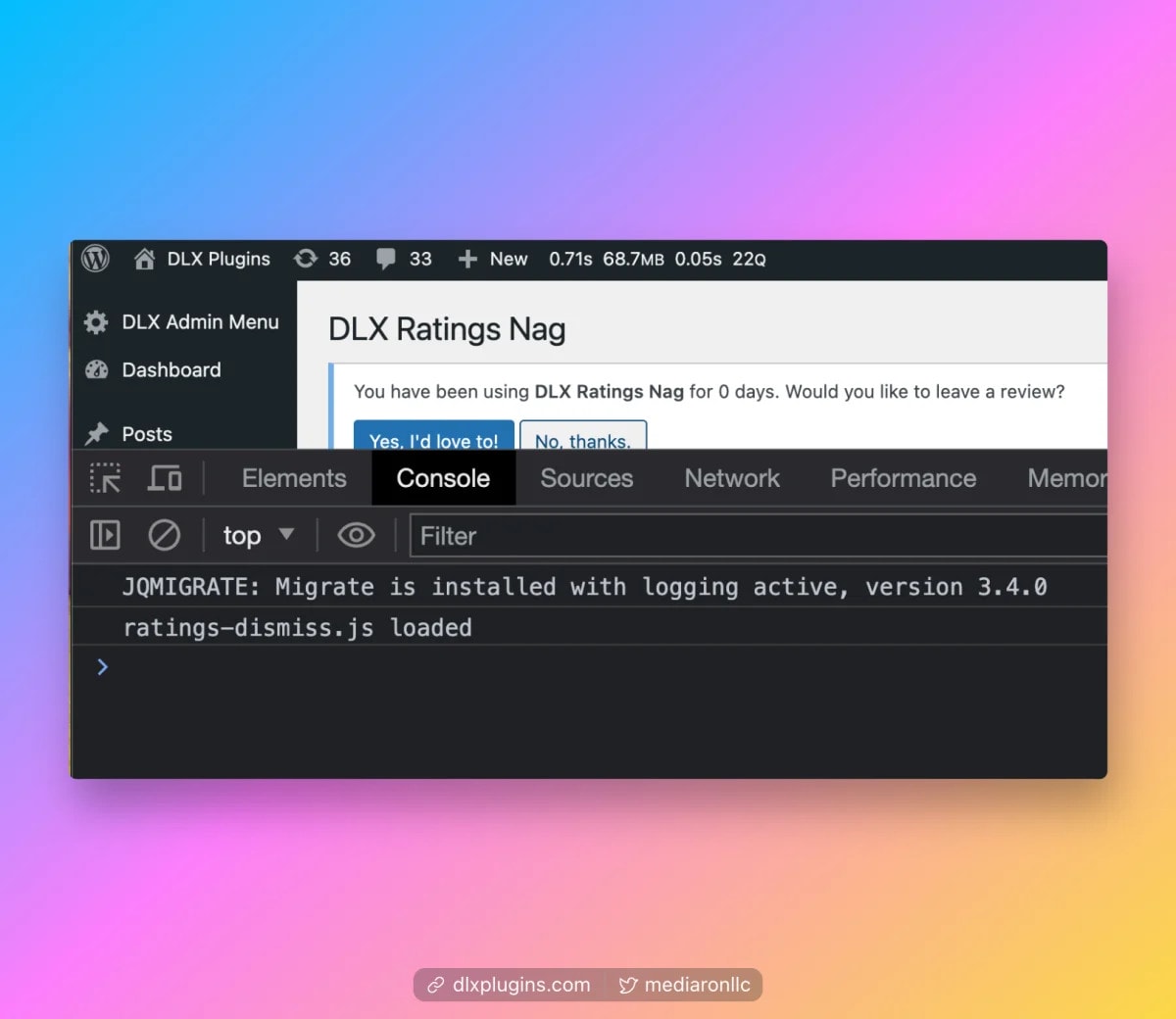Toggle the device toolbar icon
1176x1019 pixels.
tap(165, 478)
